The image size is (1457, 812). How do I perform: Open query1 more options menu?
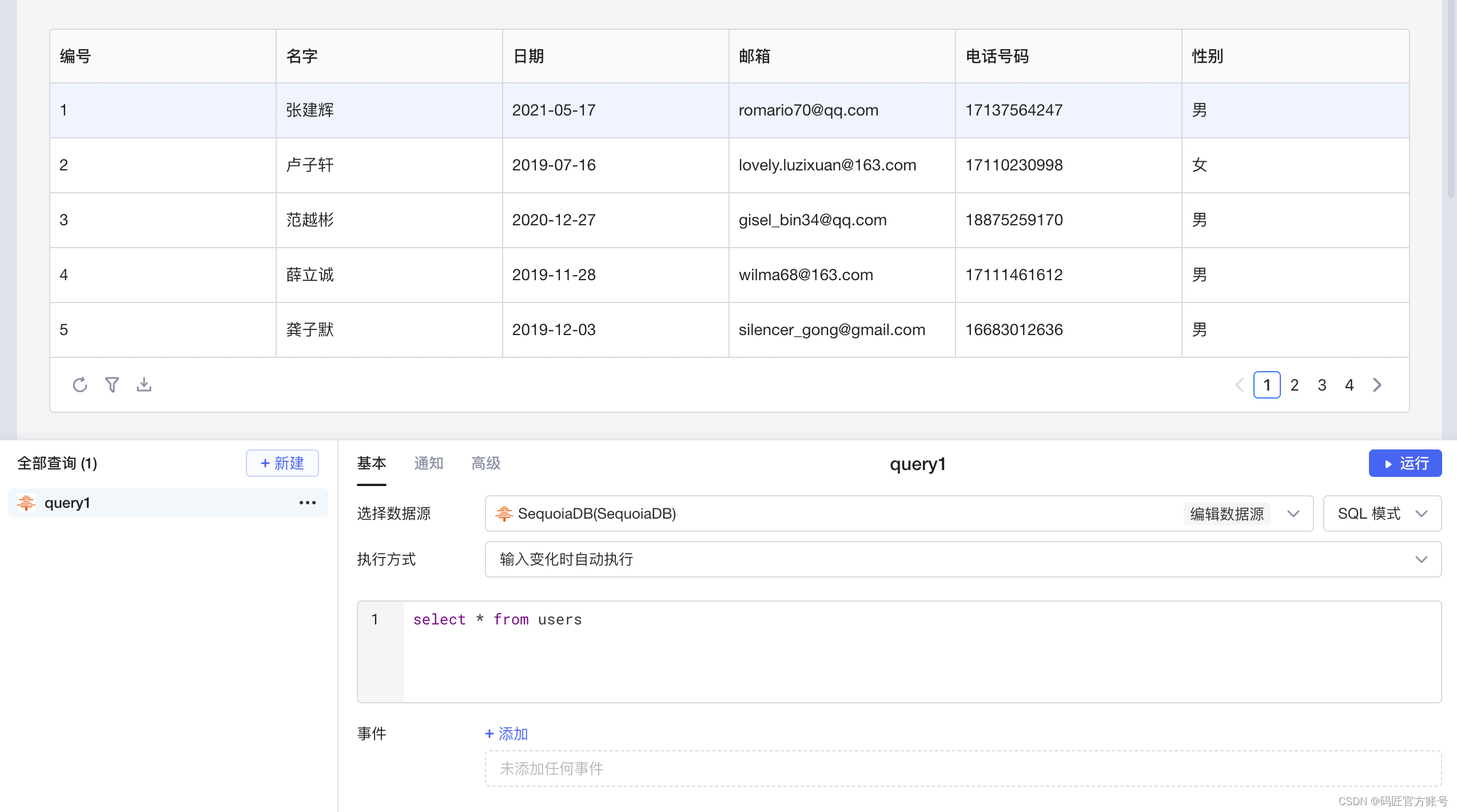tap(307, 503)
